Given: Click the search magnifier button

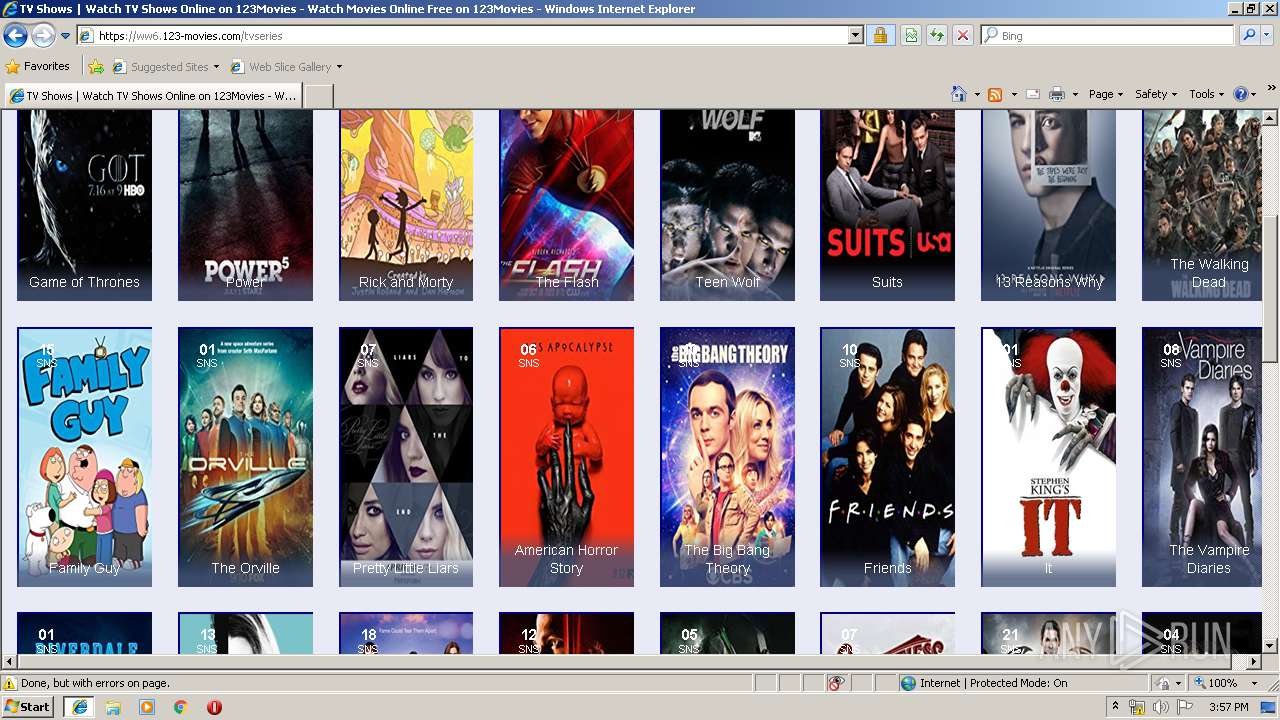Looking at the screenshot, I should pyautogui.click(x=1249, y=36).
